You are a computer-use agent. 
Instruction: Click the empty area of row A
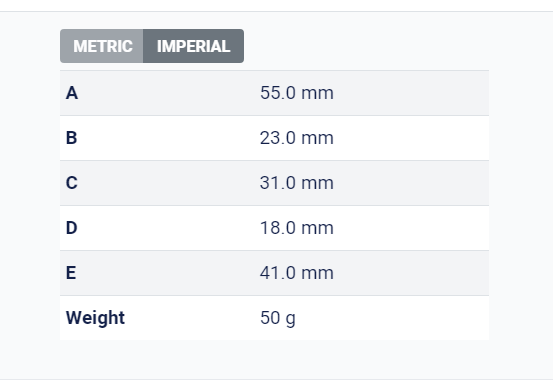tap(411, 93)
